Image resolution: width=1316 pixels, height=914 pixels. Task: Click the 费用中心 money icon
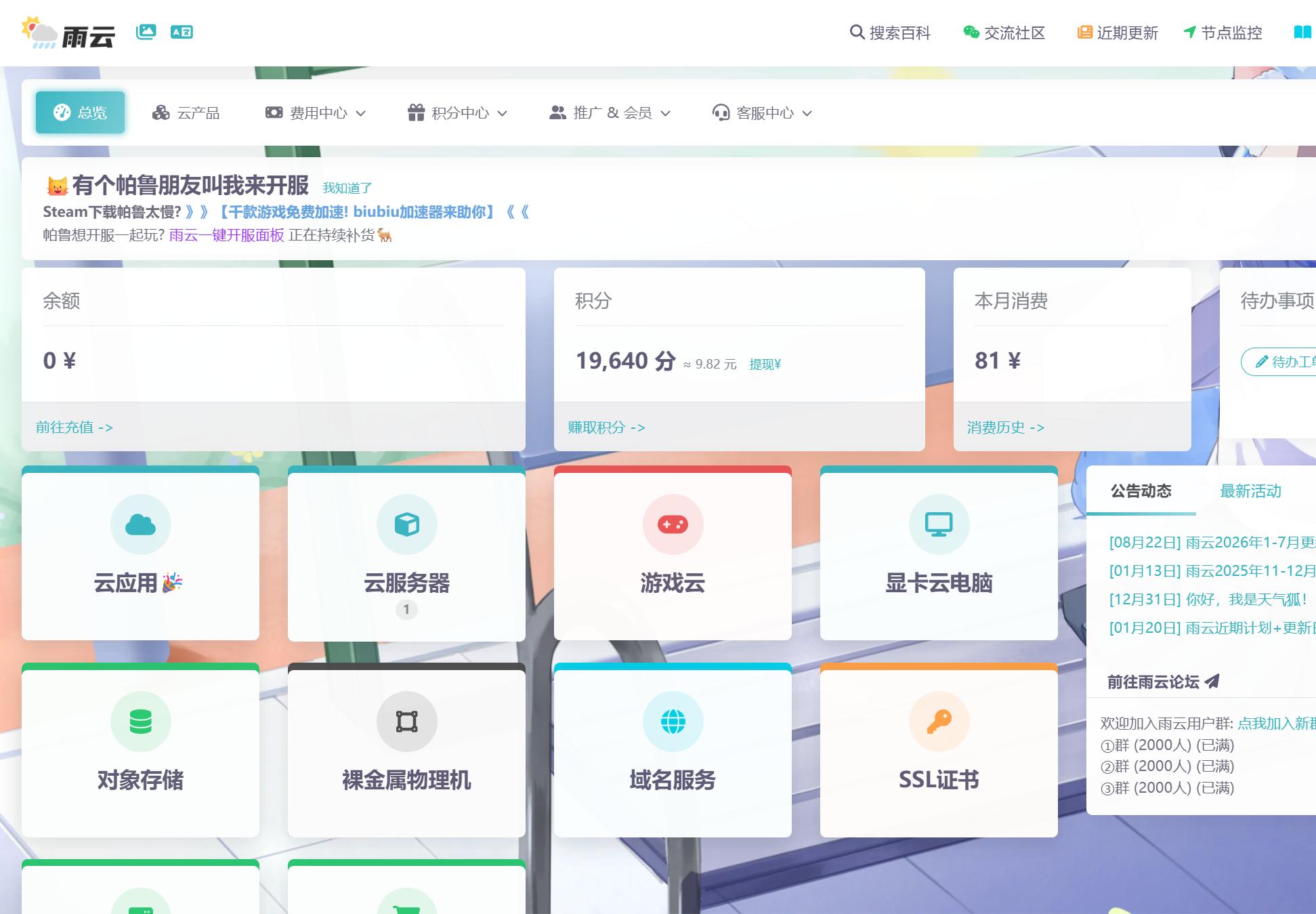click(274, 112)
